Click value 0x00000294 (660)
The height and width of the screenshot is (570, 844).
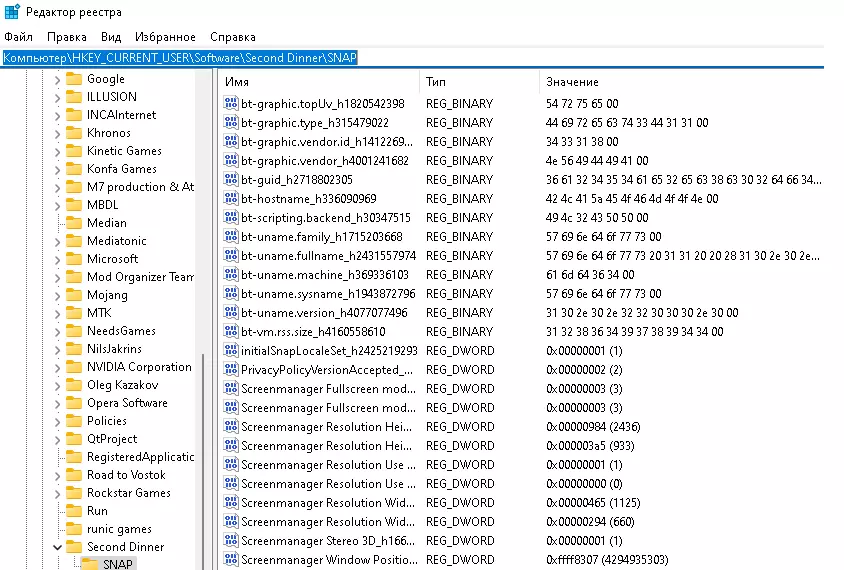[590, 522]
